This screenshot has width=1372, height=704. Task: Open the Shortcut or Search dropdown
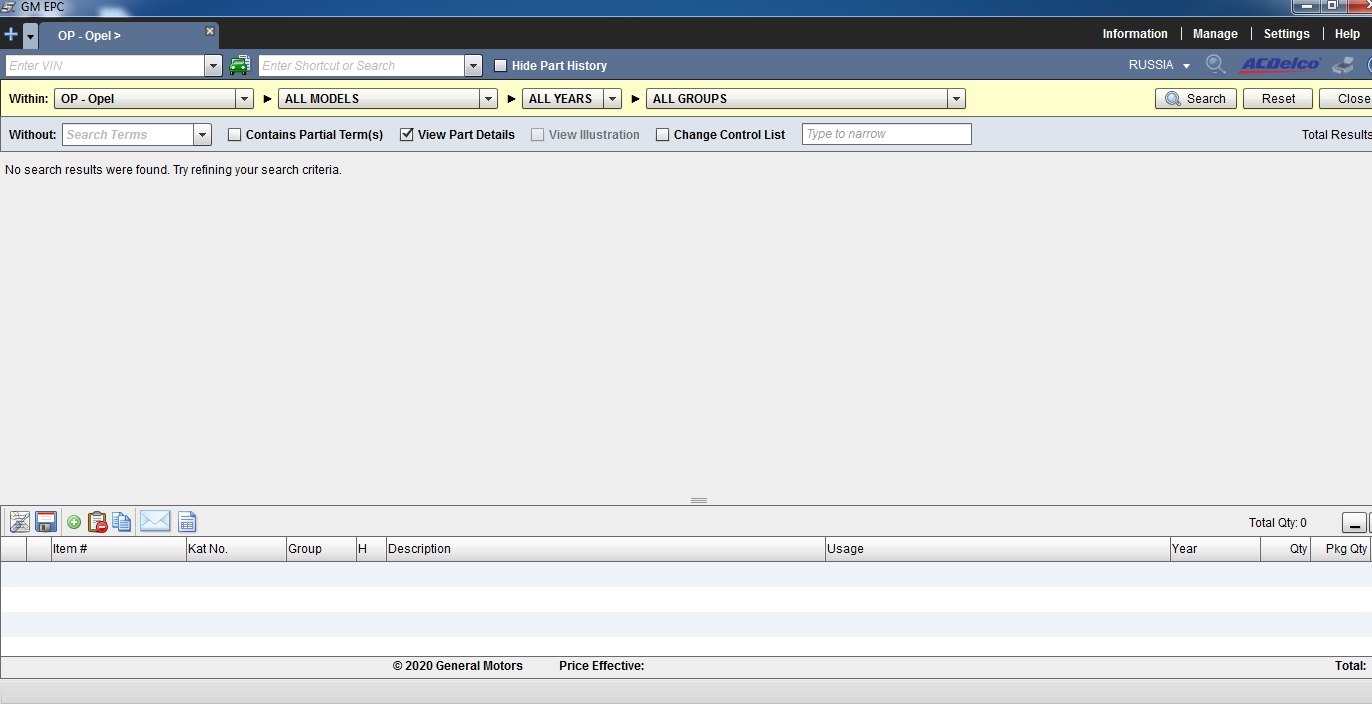474,66
